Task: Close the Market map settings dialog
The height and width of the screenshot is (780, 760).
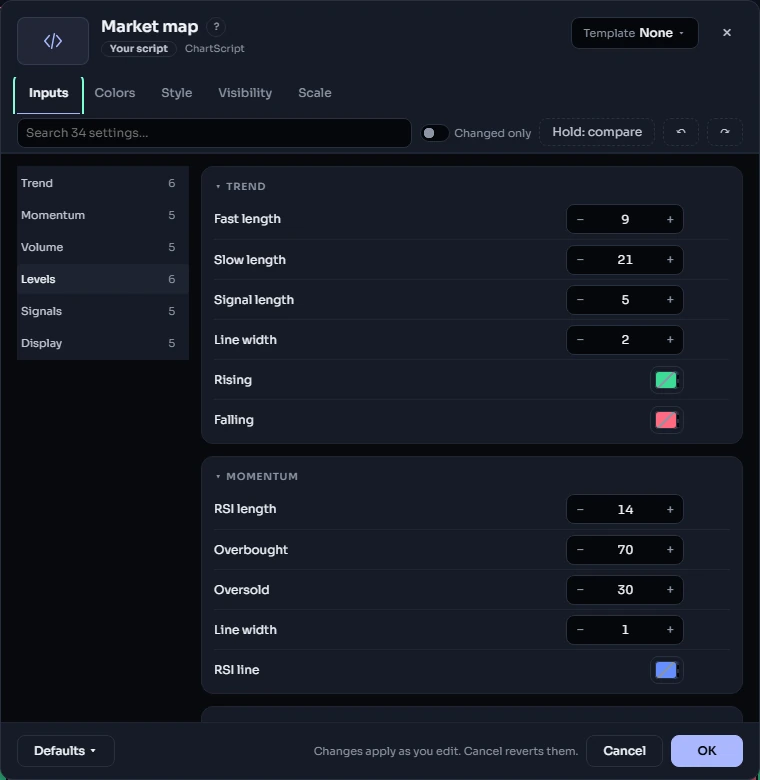Action: 727,33
